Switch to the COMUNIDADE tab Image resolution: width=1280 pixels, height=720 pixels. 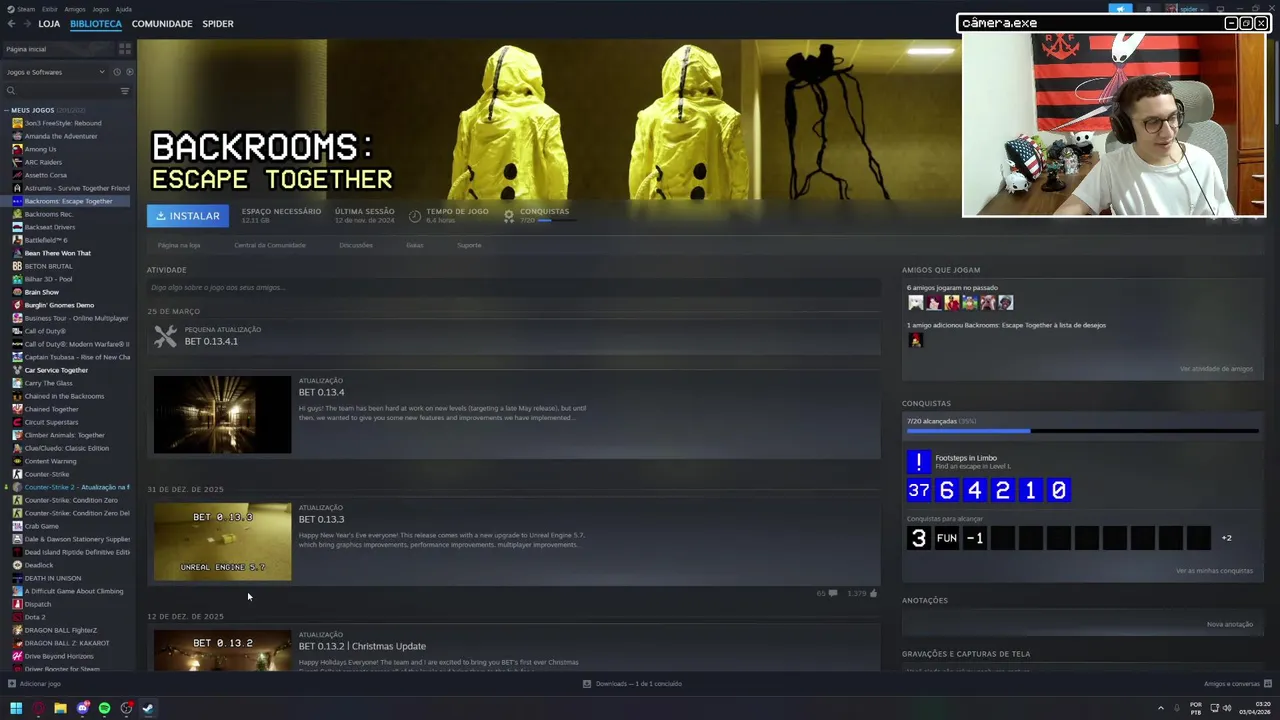pyautogui.click(x=162, y=24)
